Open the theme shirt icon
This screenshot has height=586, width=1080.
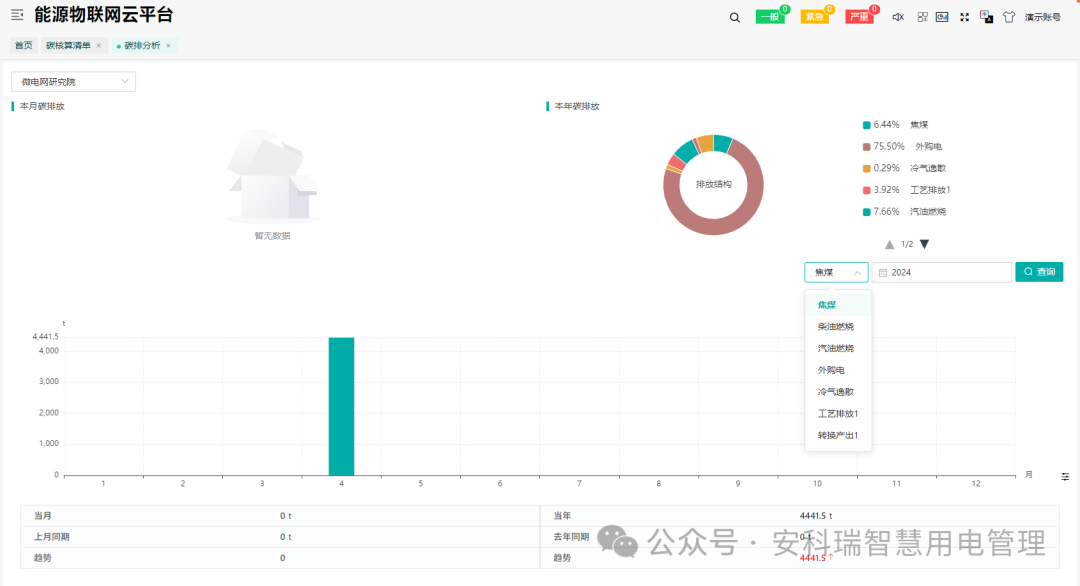pyautogui.click(x=1009, y=17)
